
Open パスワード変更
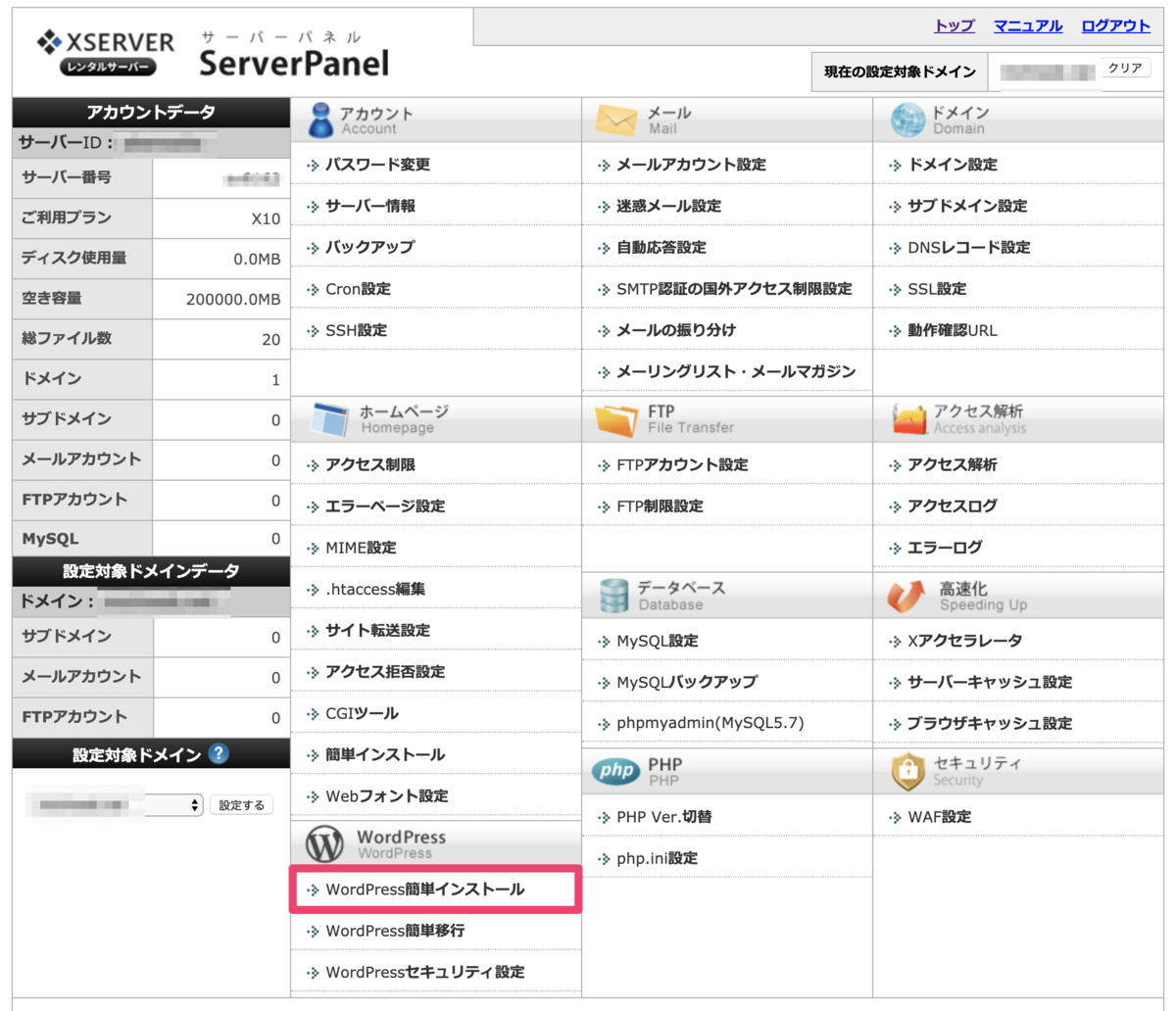click(377, 165)
